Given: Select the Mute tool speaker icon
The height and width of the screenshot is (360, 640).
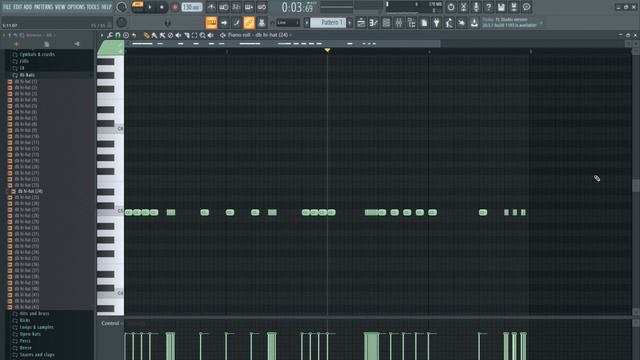Looking at the screenshot, I should coord(178,36).
